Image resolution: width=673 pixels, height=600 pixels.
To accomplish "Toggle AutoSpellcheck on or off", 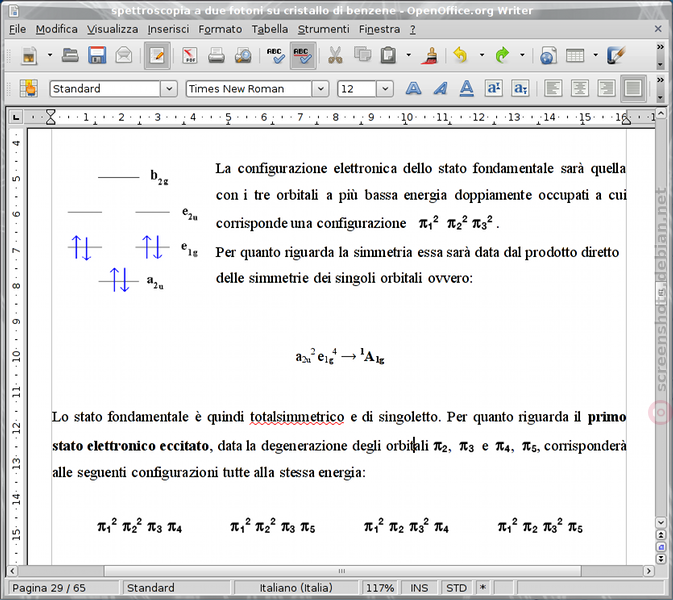I will (x=303, y=55).
